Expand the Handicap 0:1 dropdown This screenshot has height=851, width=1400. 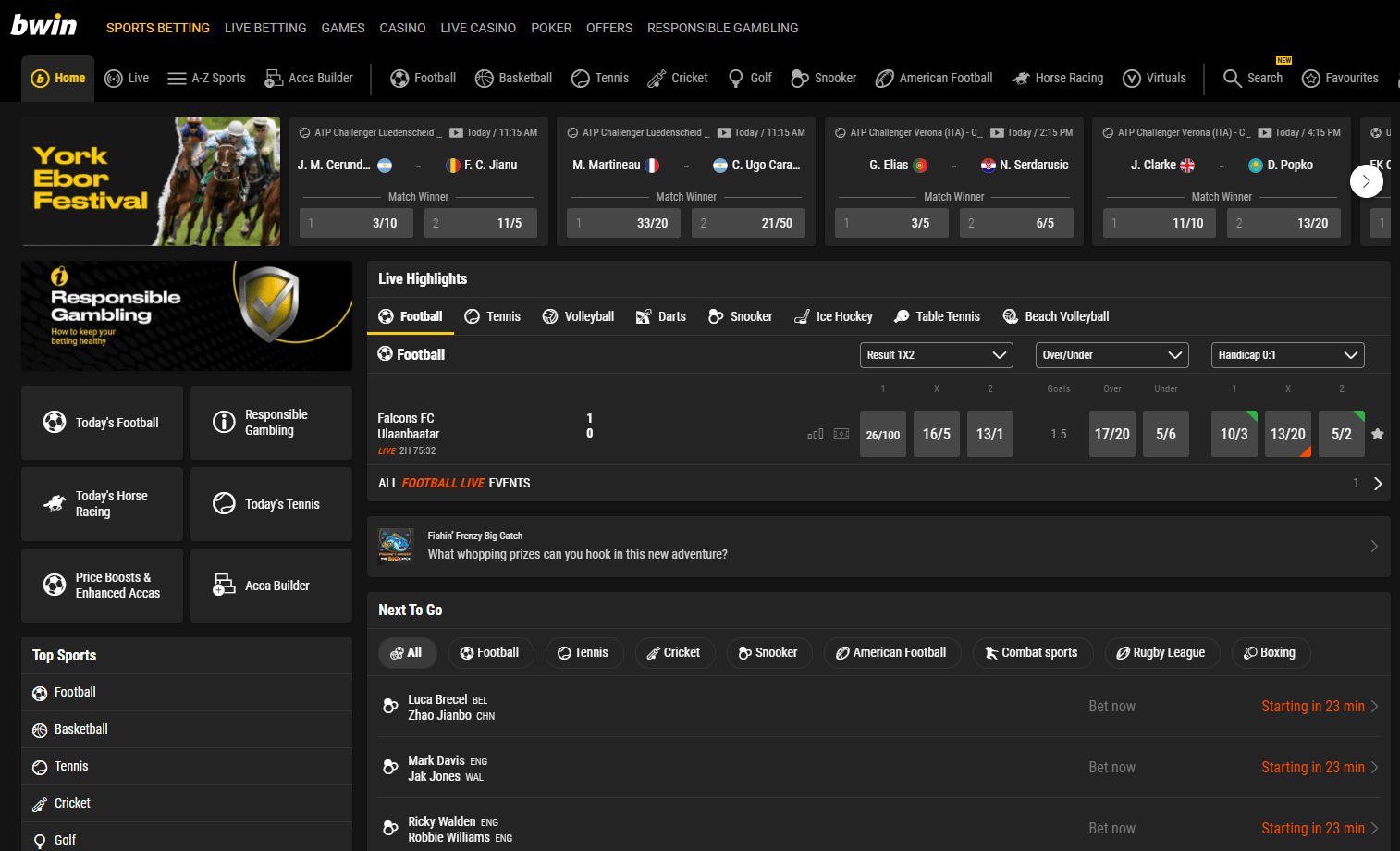[x=1287, y=355]
